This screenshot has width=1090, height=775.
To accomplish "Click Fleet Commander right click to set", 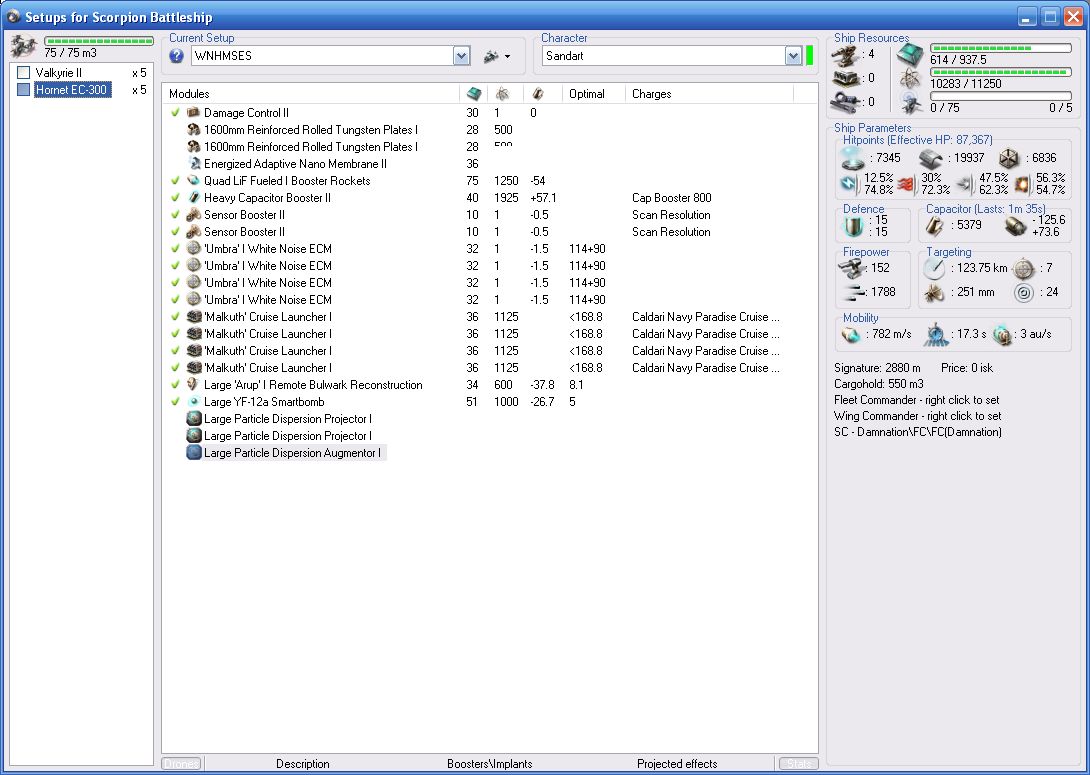I will (x=917, y=400).
